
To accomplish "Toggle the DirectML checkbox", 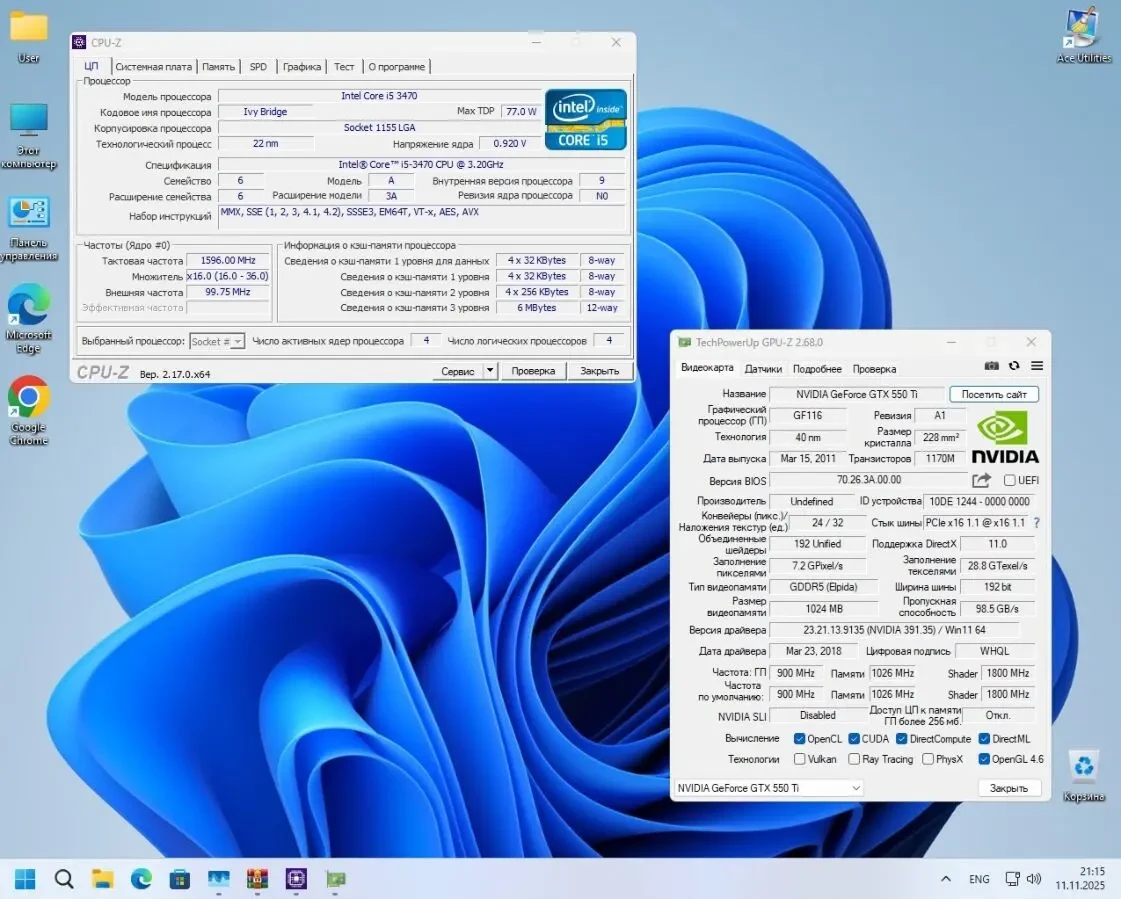I will 984,739.
